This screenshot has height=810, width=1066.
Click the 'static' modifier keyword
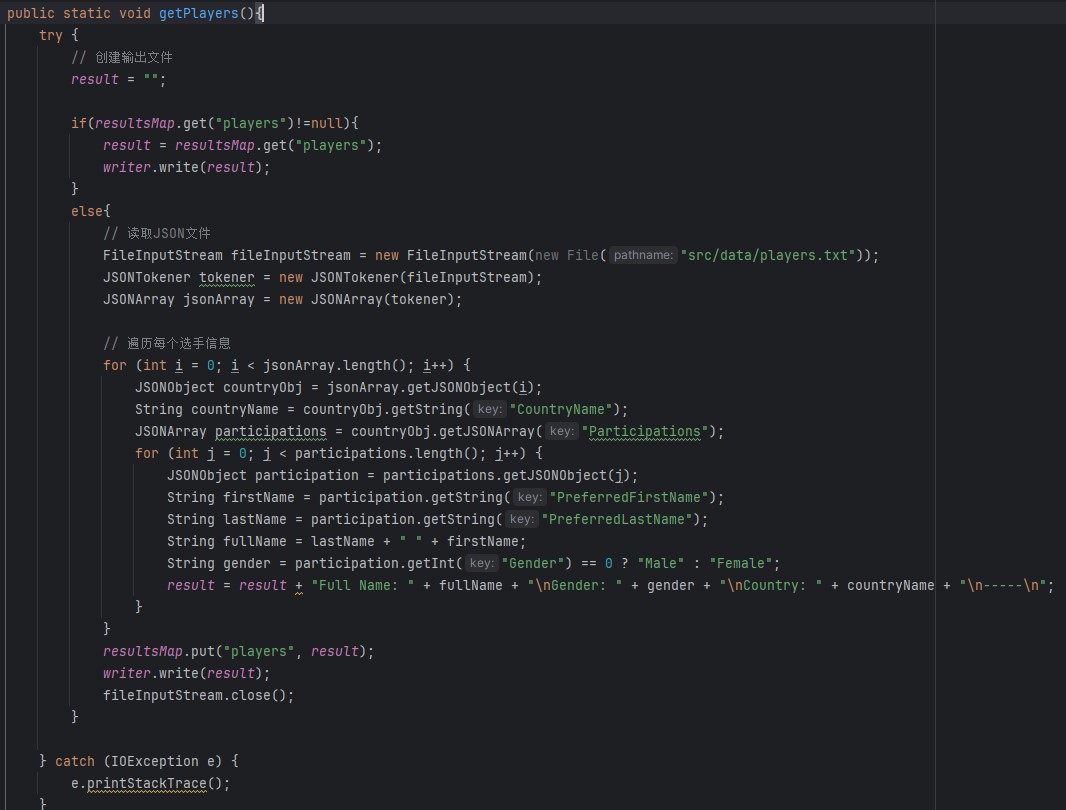pos(87,13)
